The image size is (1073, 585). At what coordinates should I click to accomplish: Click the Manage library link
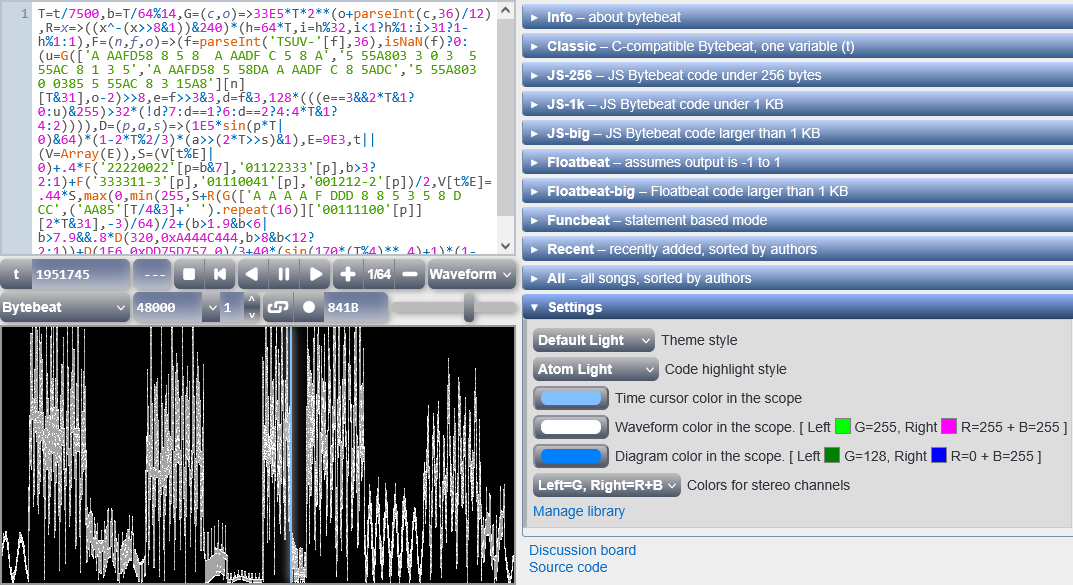click(579, 511)
